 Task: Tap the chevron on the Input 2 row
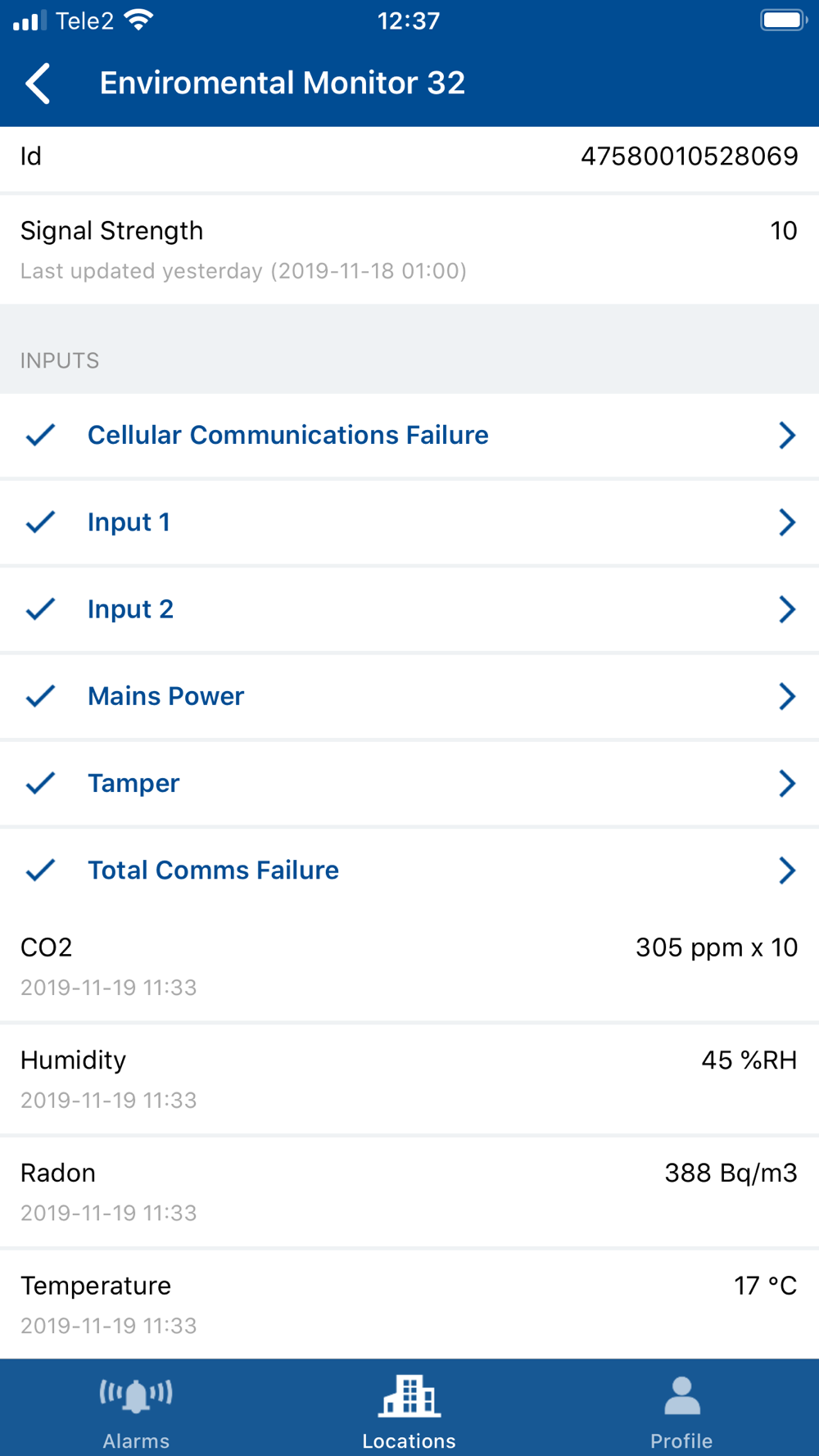click(x=786, y=608)
